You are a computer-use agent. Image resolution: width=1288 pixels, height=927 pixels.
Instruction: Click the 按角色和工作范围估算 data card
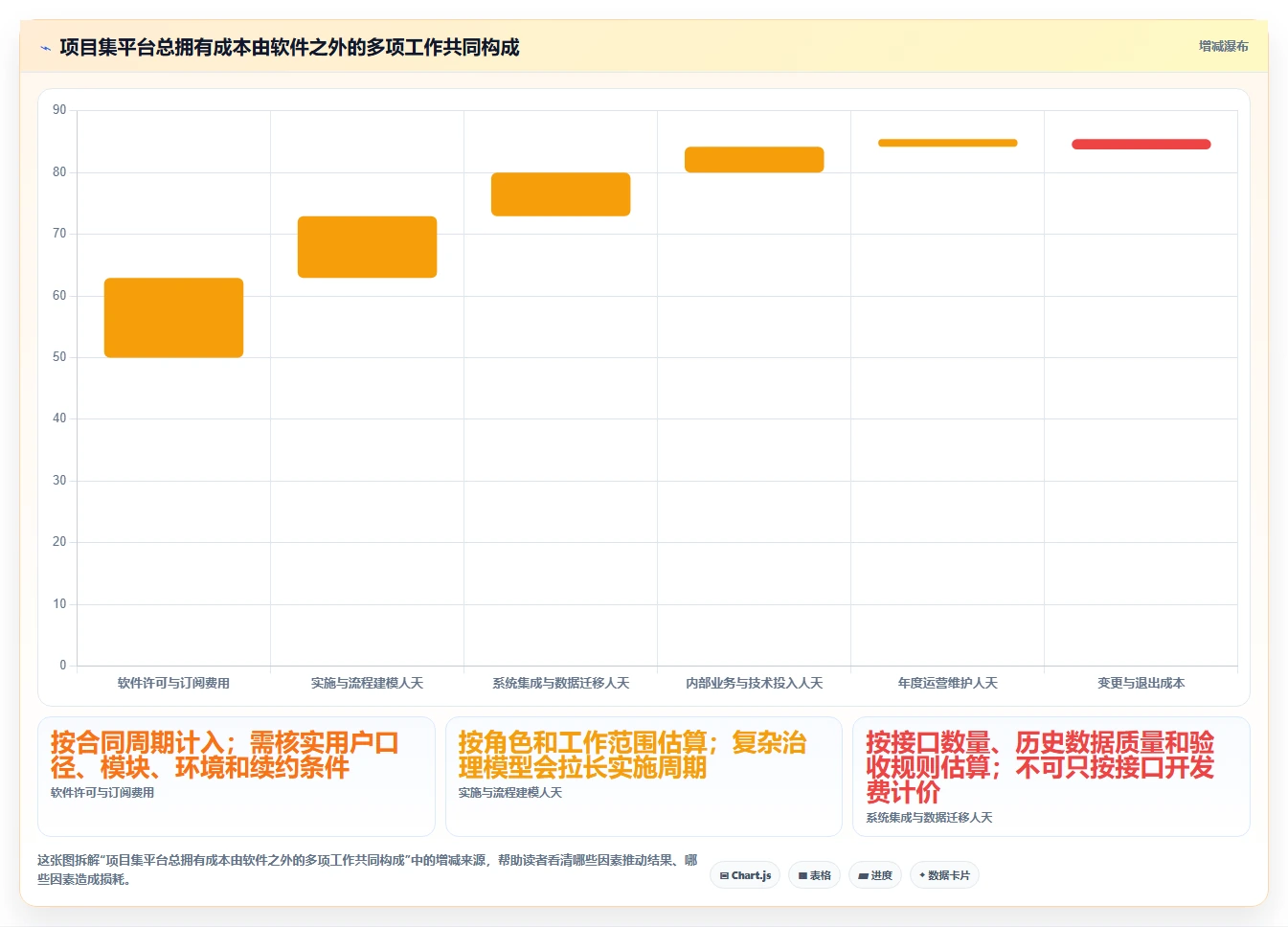click(x=644, y=776)
